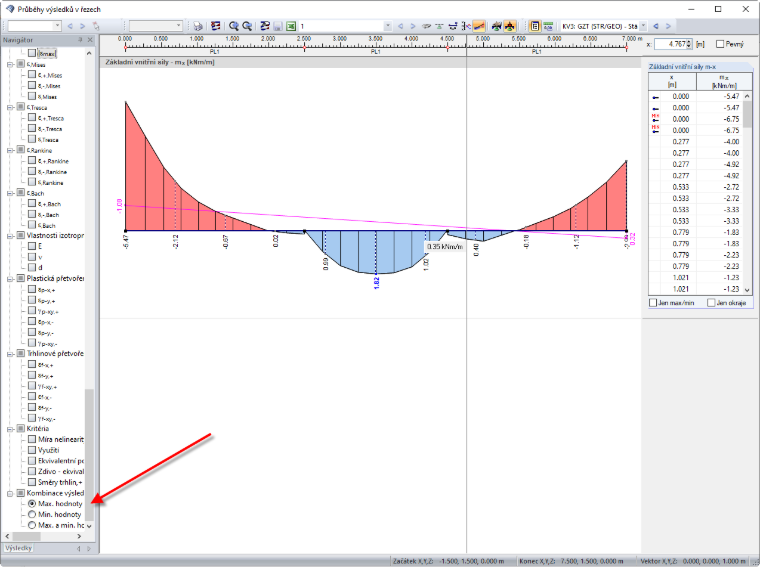Click the Navigator scroll down arrow

[x=89, y=525]
